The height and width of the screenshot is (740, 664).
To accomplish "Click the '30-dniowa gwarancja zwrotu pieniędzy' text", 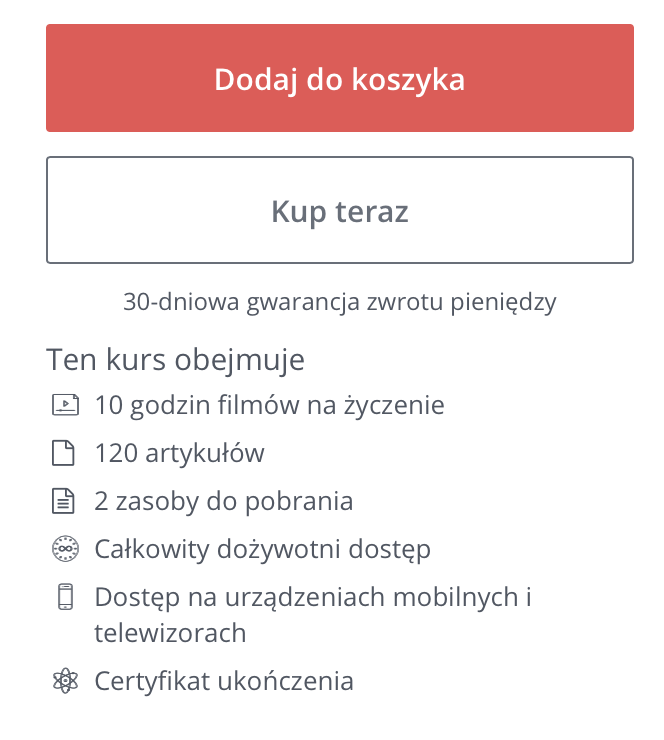I will point(339,302).
